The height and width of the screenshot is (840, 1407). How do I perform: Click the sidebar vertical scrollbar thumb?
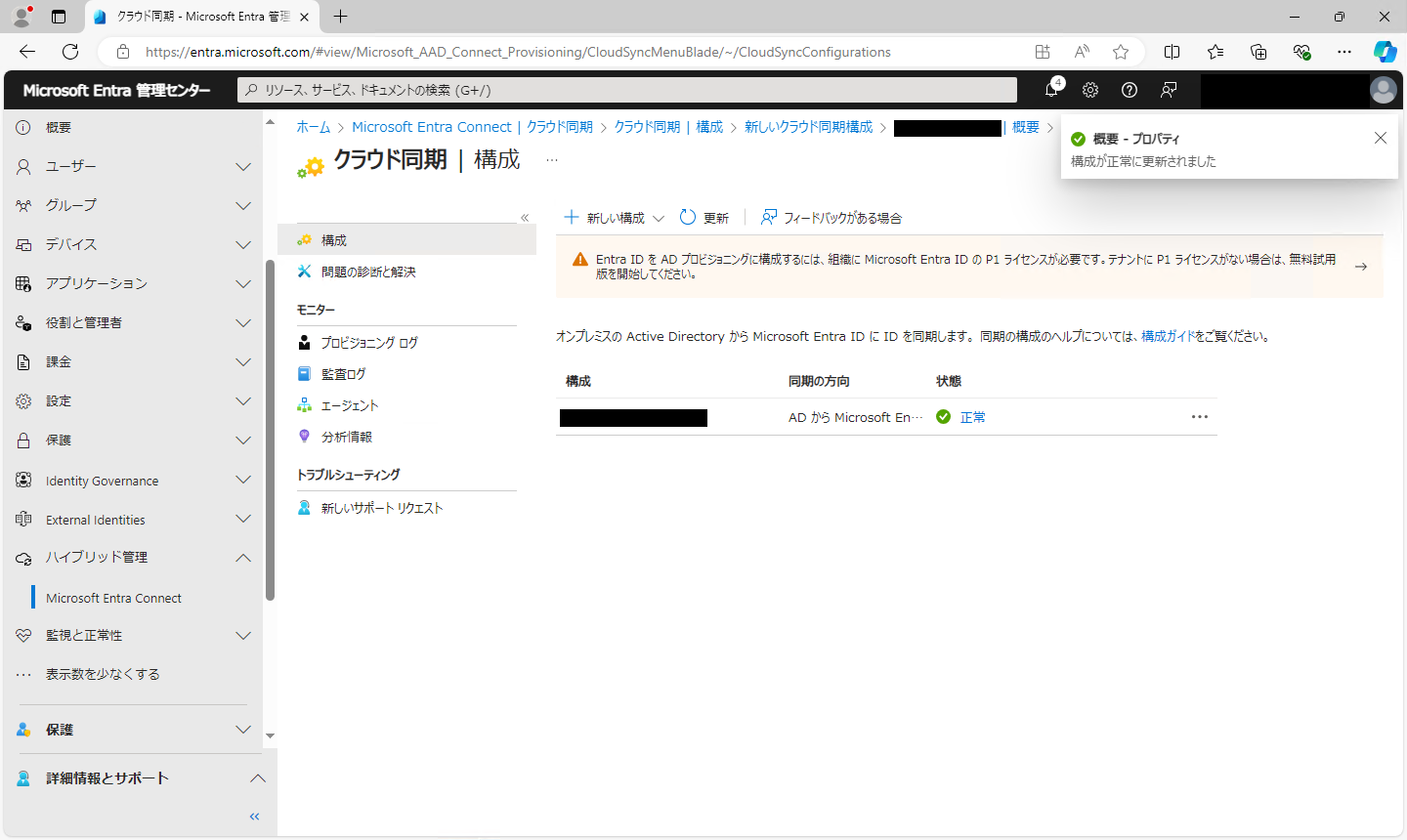click(x=270, y=430)
